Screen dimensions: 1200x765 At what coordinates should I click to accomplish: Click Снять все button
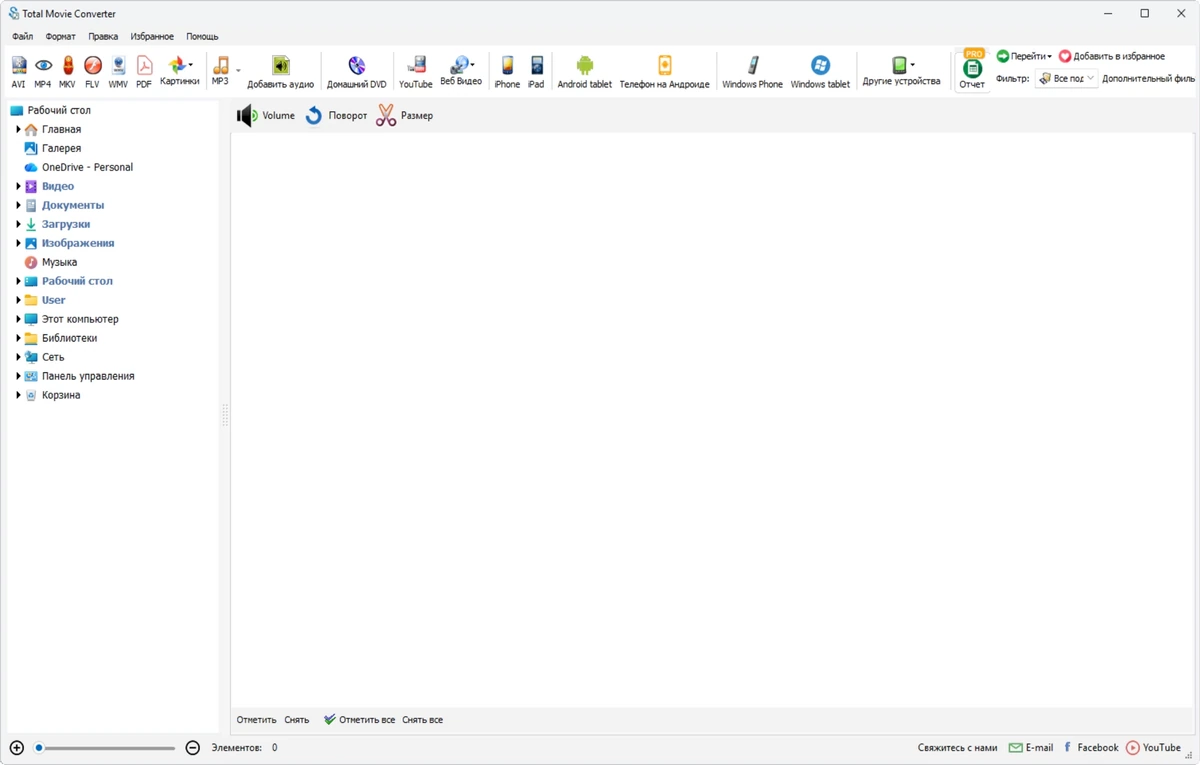point(422,720)
